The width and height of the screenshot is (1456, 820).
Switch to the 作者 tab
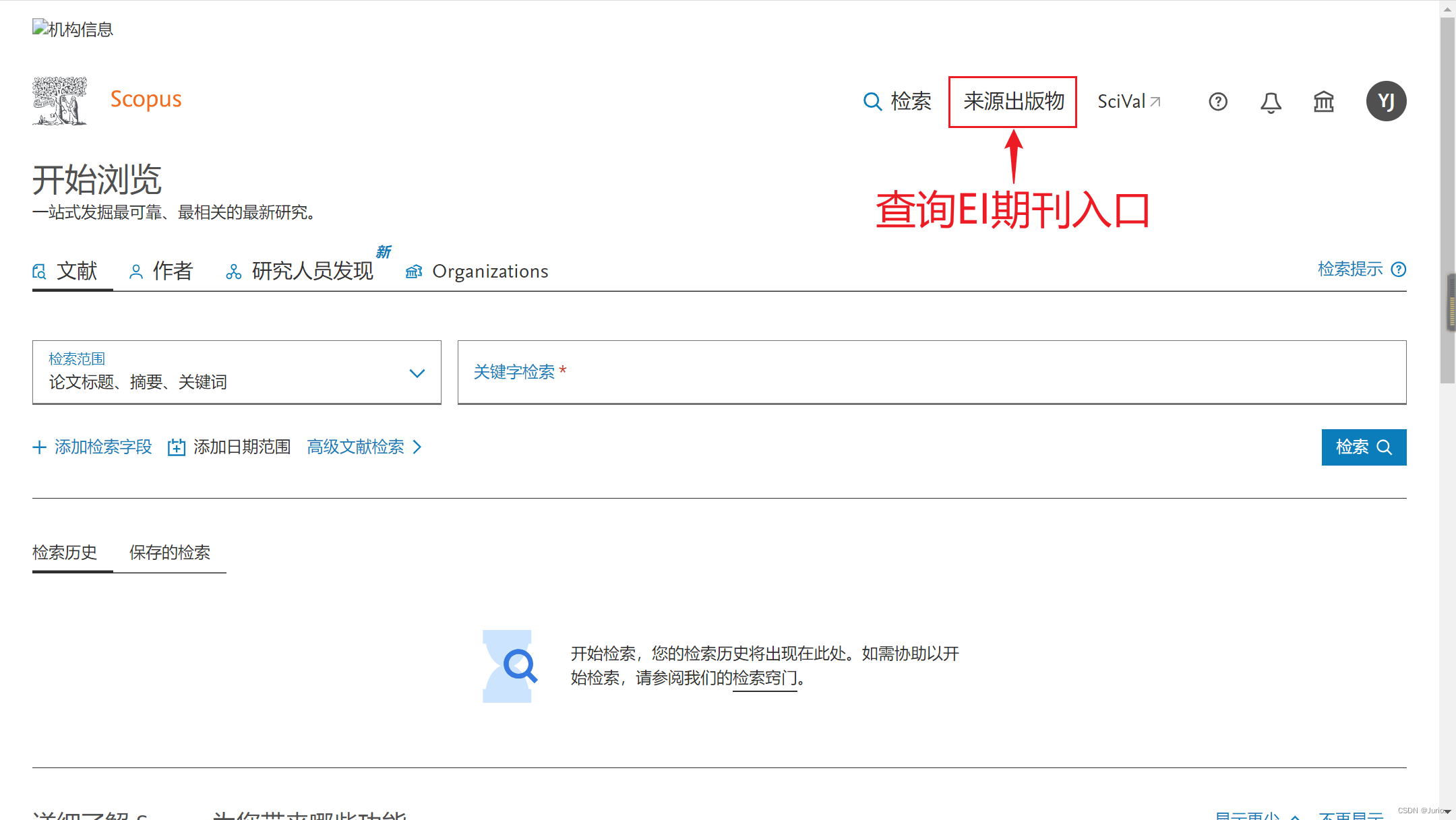tap(162, 271)
